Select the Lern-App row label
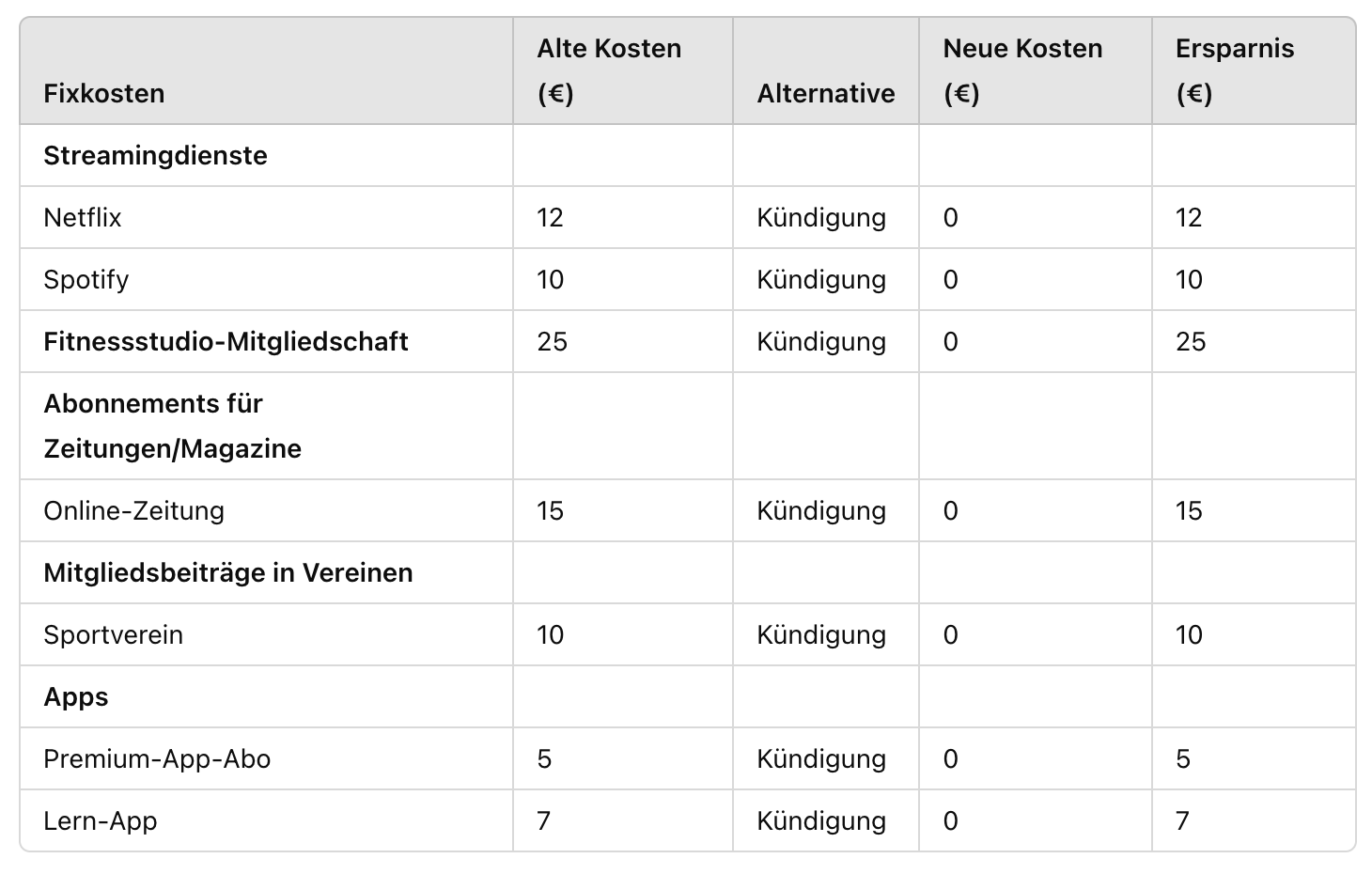Image resolution: width=1372 pixels, height=874 pixels. [100, 820]
